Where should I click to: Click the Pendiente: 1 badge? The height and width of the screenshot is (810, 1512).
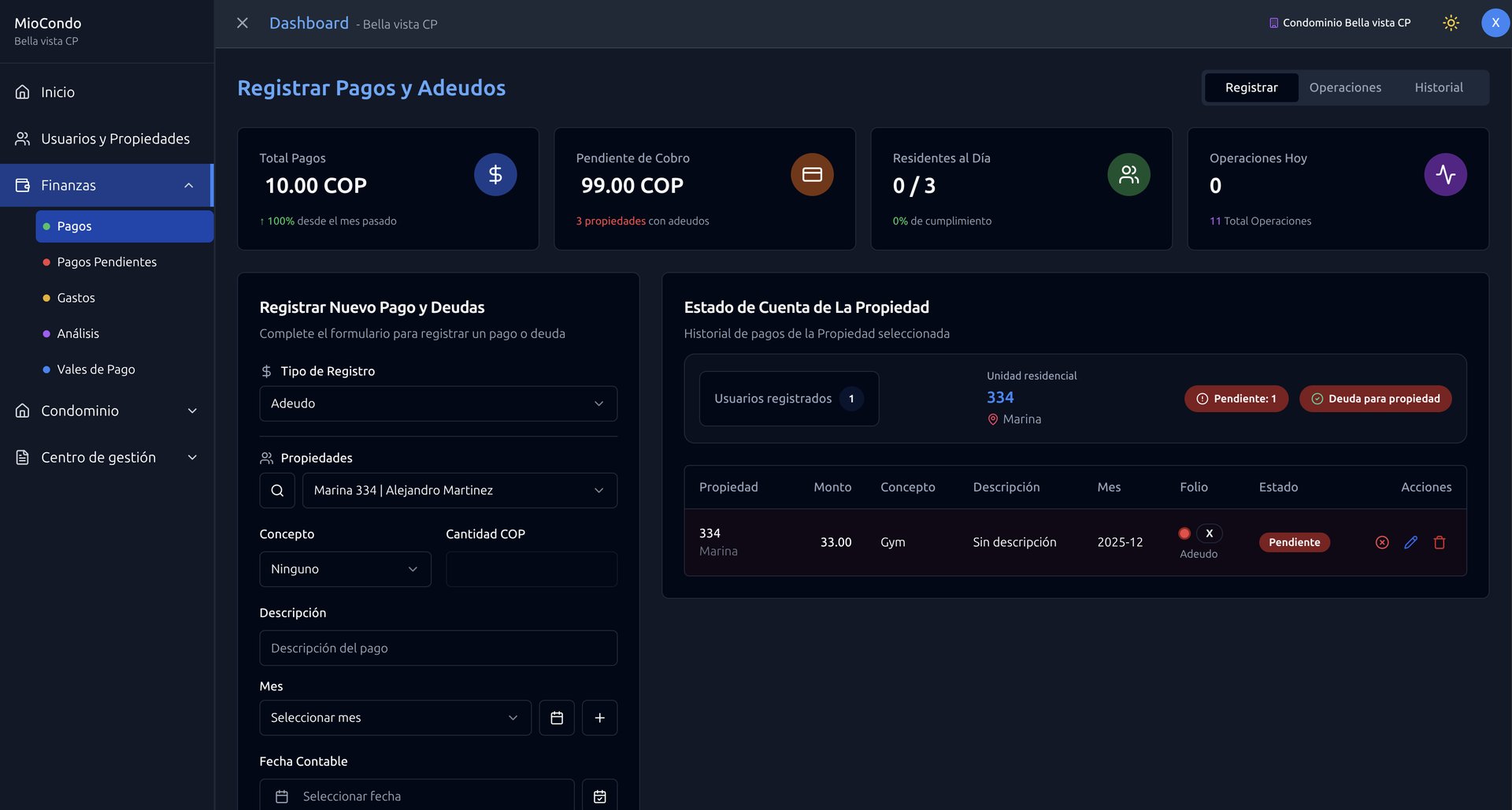[1236, 399]
